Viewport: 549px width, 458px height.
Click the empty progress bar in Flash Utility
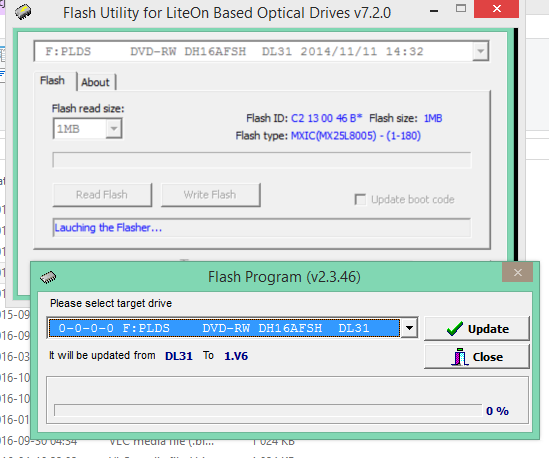tap(262, 160)
